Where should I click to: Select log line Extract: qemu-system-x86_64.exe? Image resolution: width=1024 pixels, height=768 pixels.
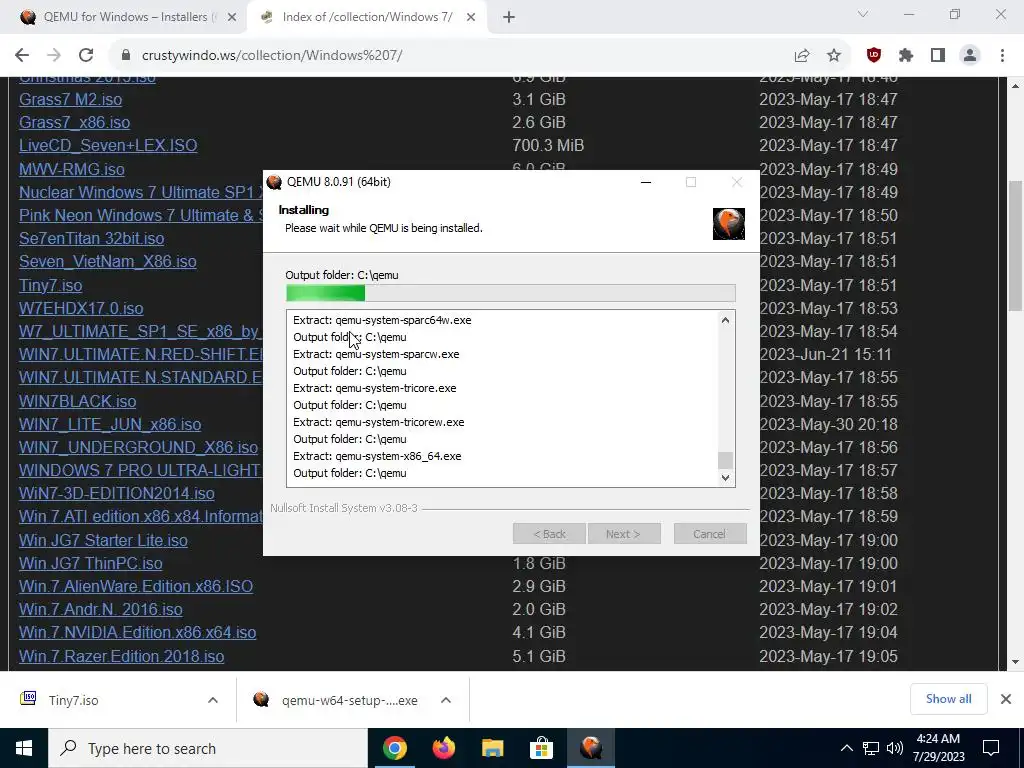[377, 456]
